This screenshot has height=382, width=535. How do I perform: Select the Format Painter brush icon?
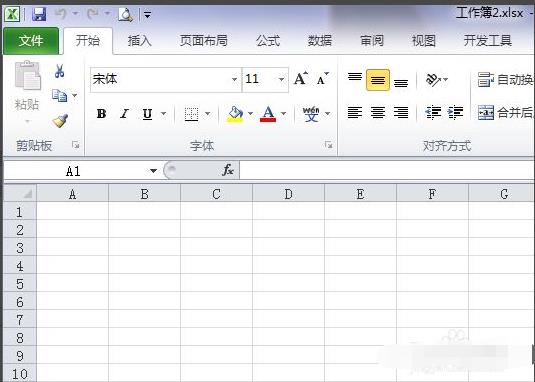point(60,121)
